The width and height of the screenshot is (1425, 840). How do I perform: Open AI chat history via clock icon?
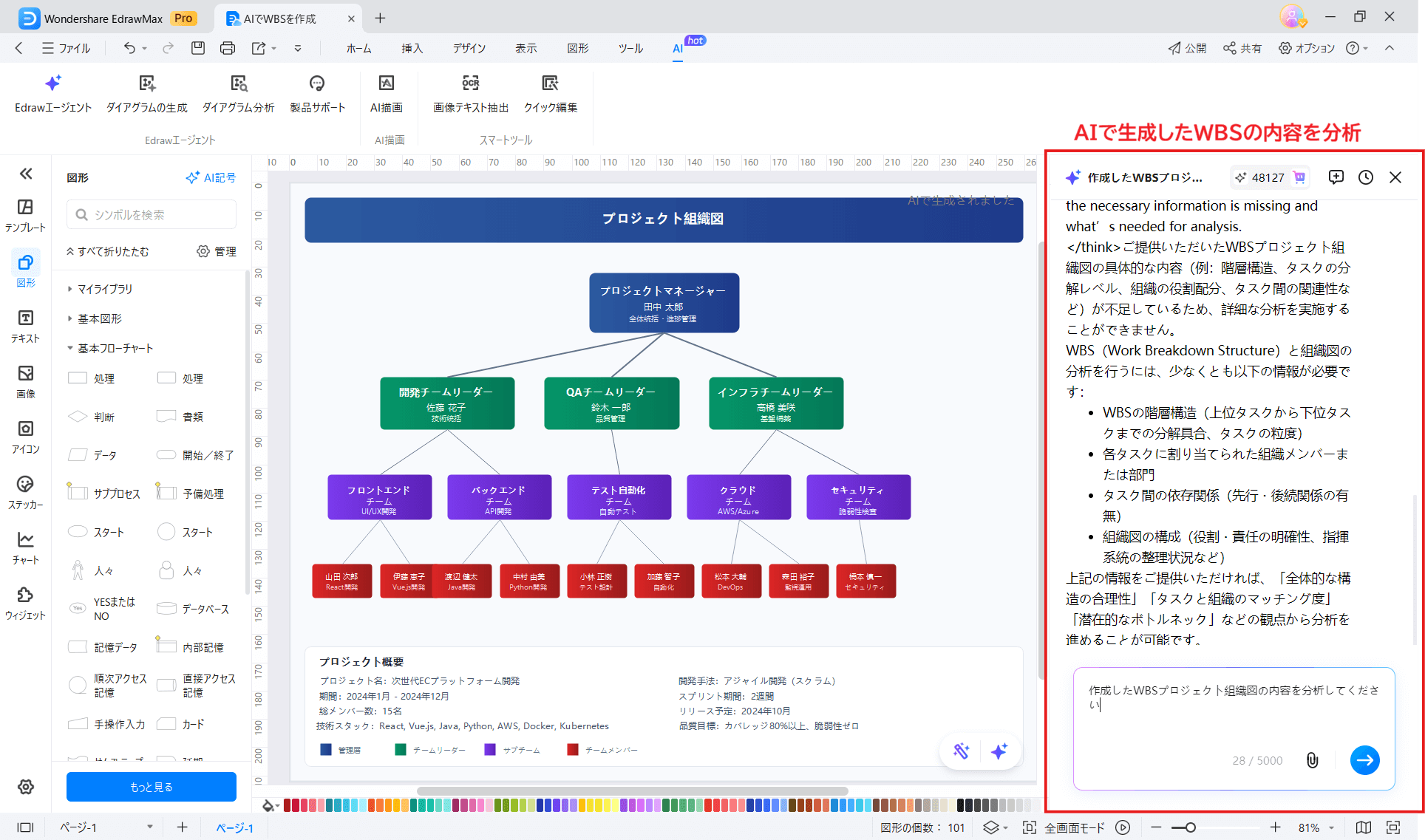click(x=1365, y=177)
